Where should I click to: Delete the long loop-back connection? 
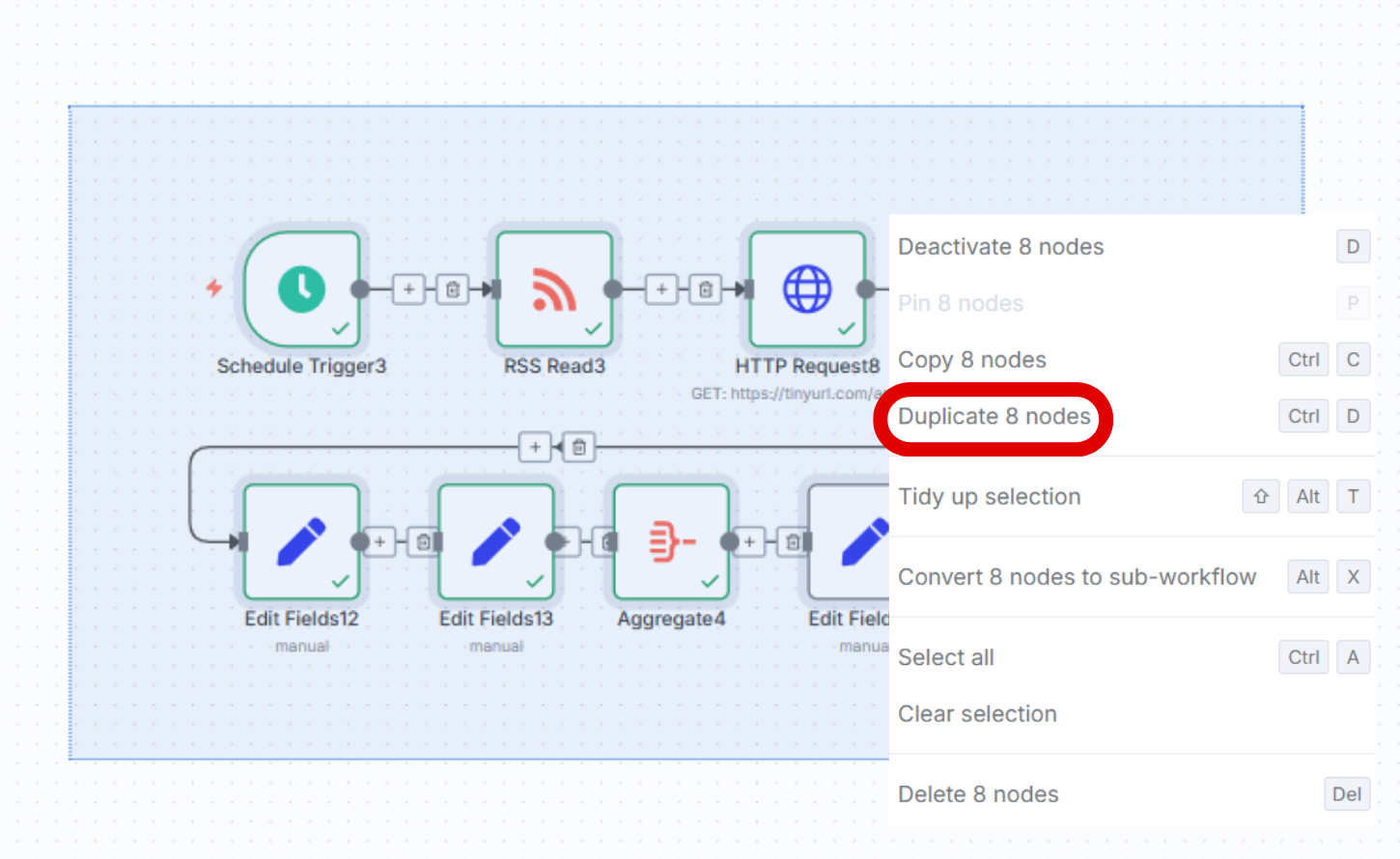(579, 447)
